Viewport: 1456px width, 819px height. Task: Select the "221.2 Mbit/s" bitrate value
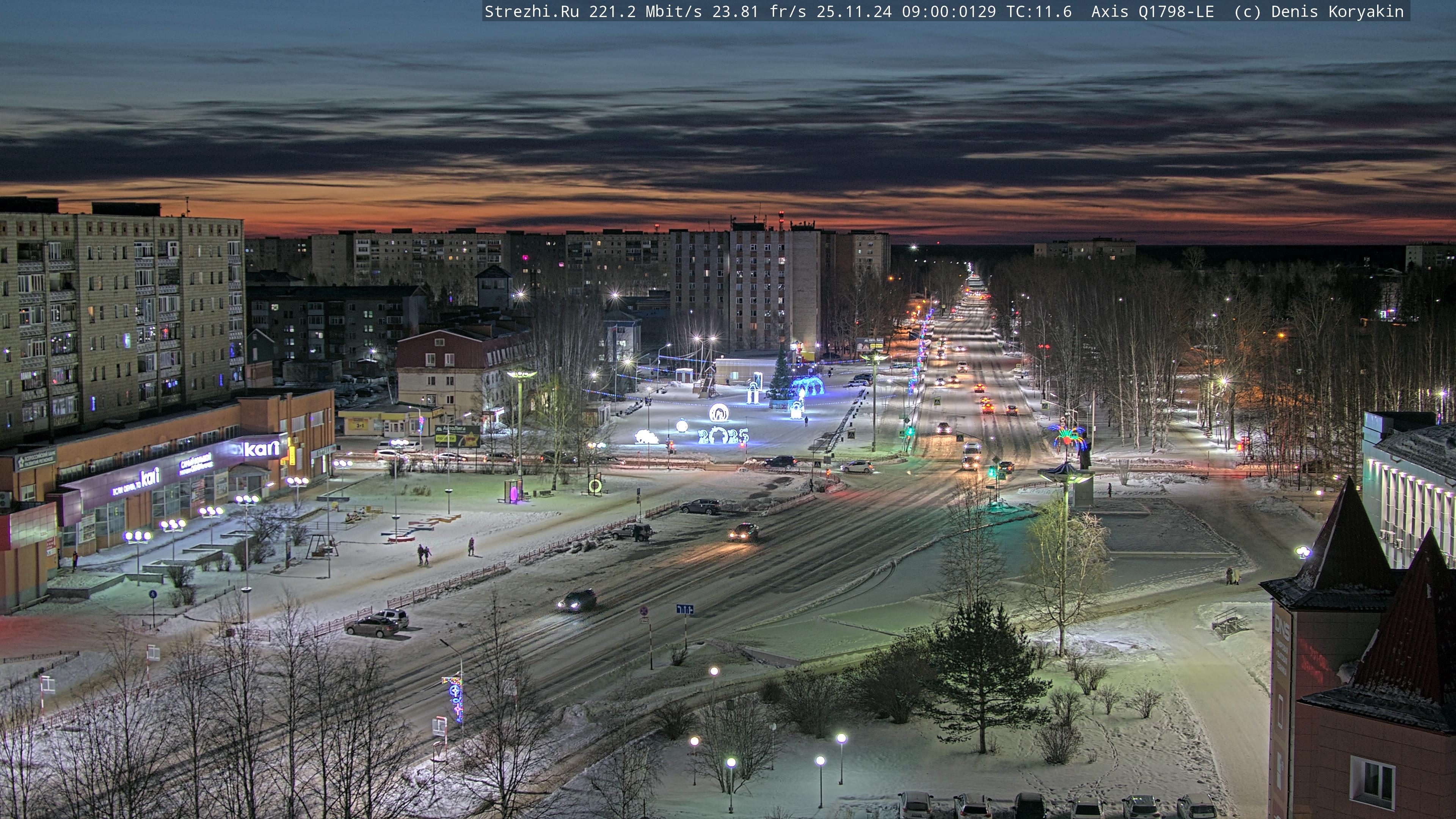click(x=645, y=11)
